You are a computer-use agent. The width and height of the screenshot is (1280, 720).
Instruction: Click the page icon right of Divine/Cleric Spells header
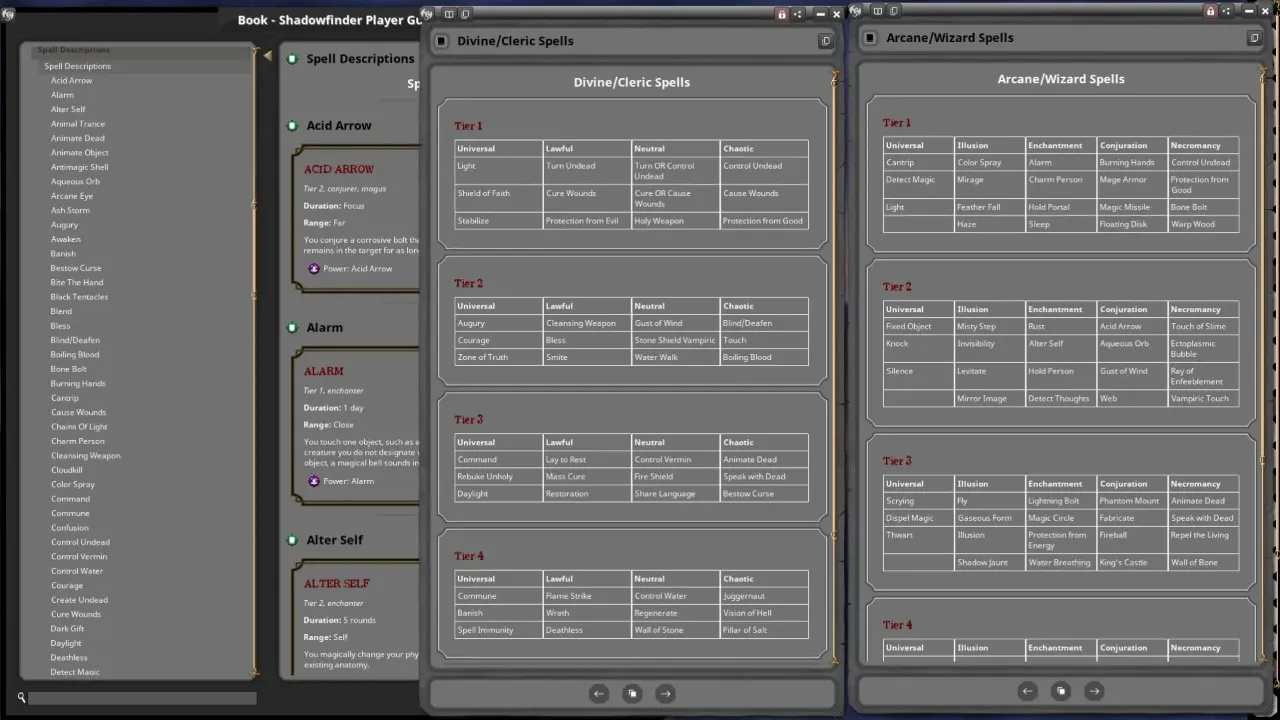coord(825,41)
